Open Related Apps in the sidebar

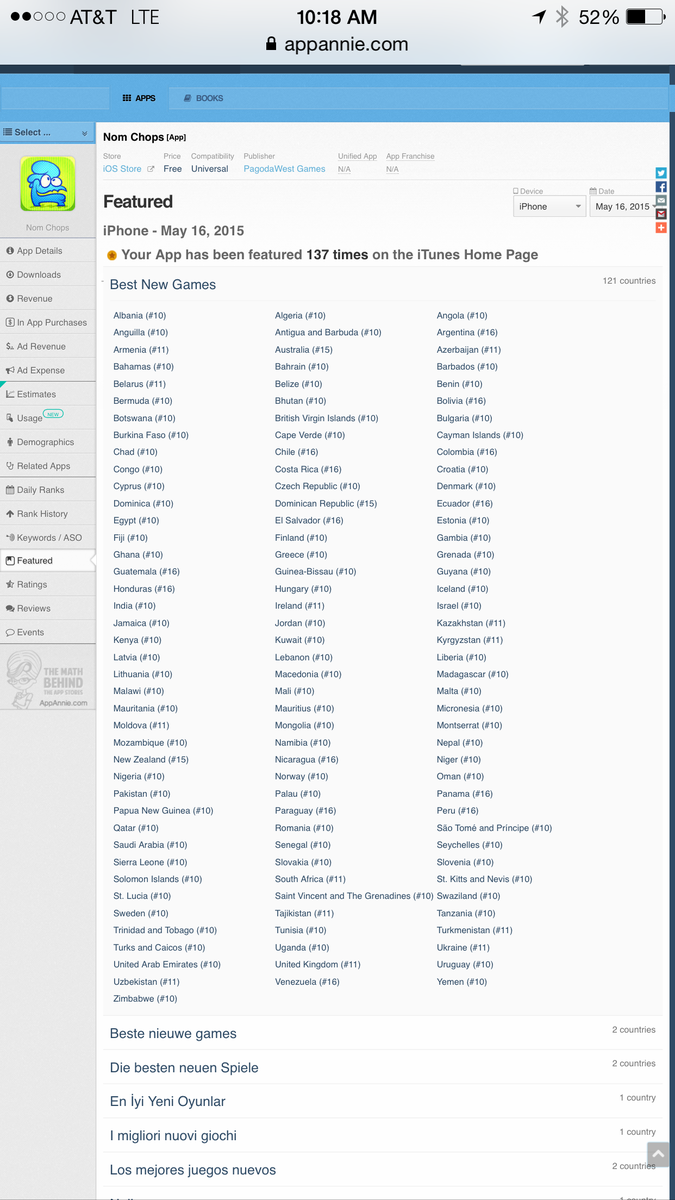click(x=47, y=466)
